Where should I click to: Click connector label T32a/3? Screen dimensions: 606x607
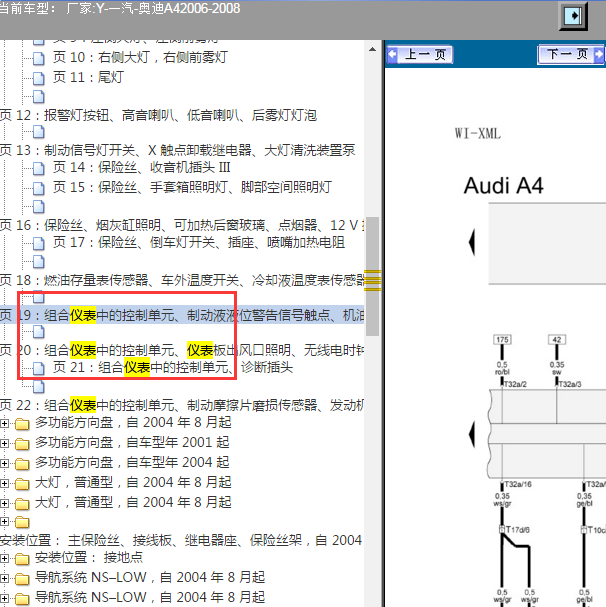[x=570, y=384]
